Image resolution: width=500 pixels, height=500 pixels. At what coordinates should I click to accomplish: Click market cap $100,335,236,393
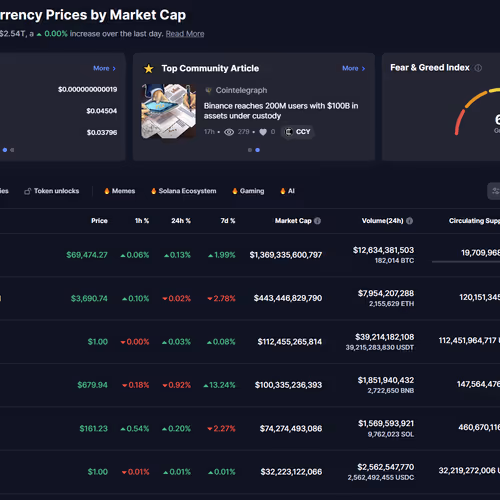288,385
